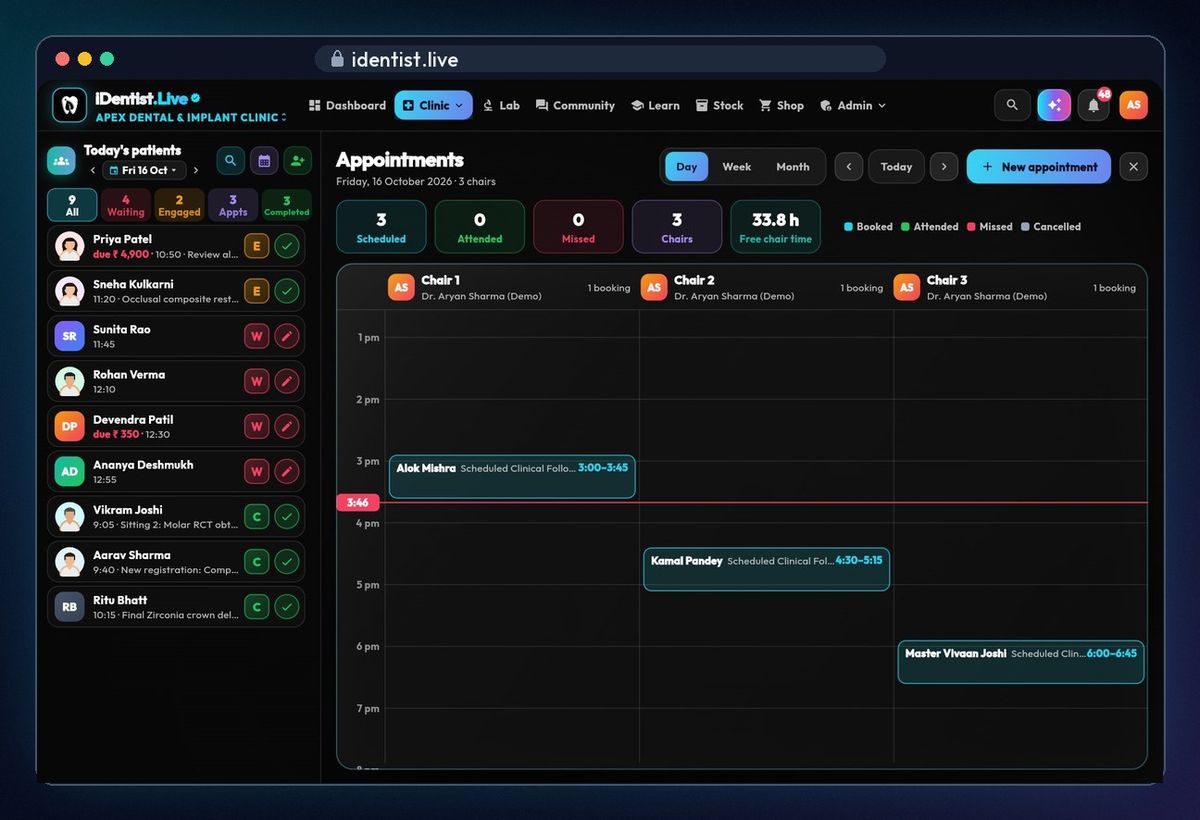Image resolution: width=1200 pixels, height=820 pixels.
Task: Click Ritu Bhatt's C status badge
Action: pos(256,607)
